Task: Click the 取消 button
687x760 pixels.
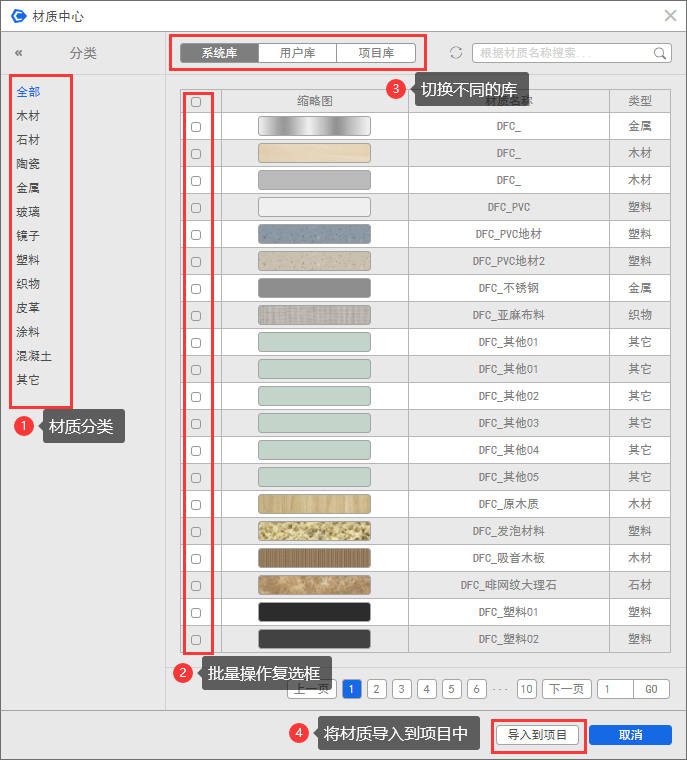Action: [629, 735]
